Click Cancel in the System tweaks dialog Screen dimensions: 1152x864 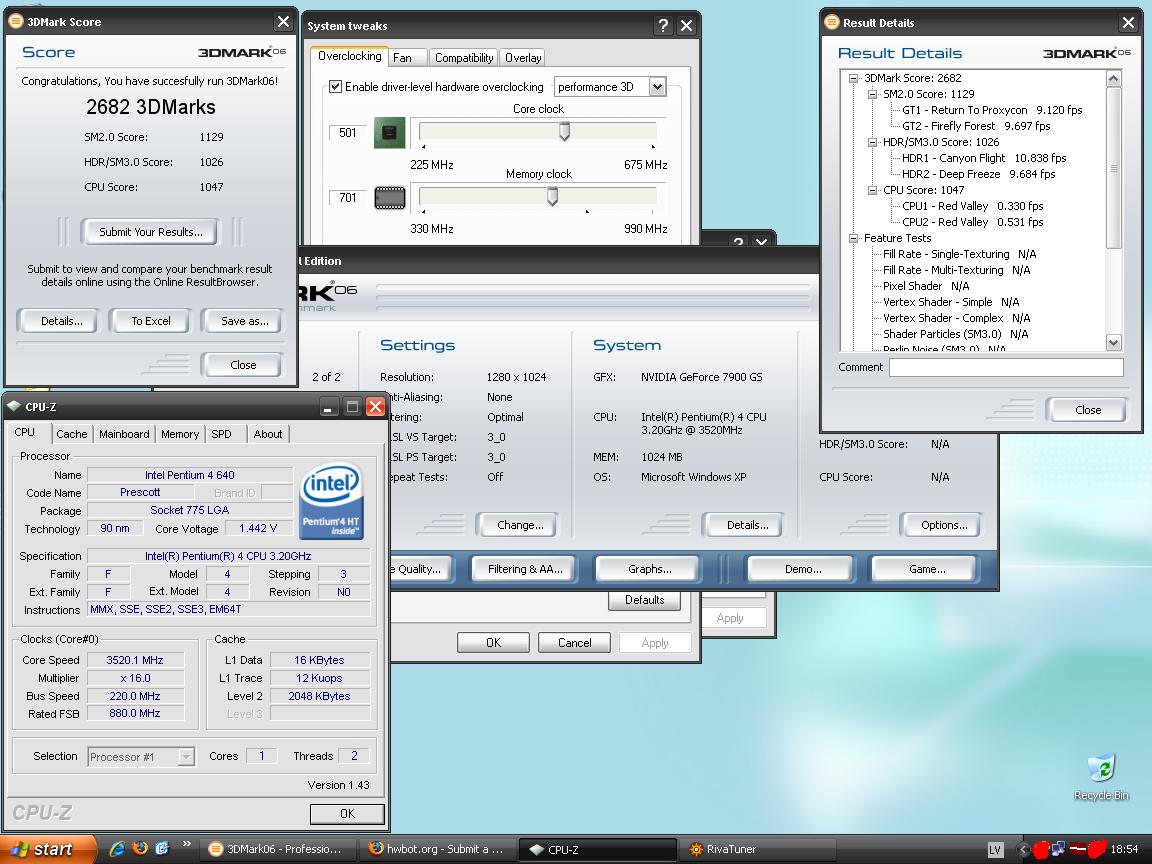[x=575, y=643]
